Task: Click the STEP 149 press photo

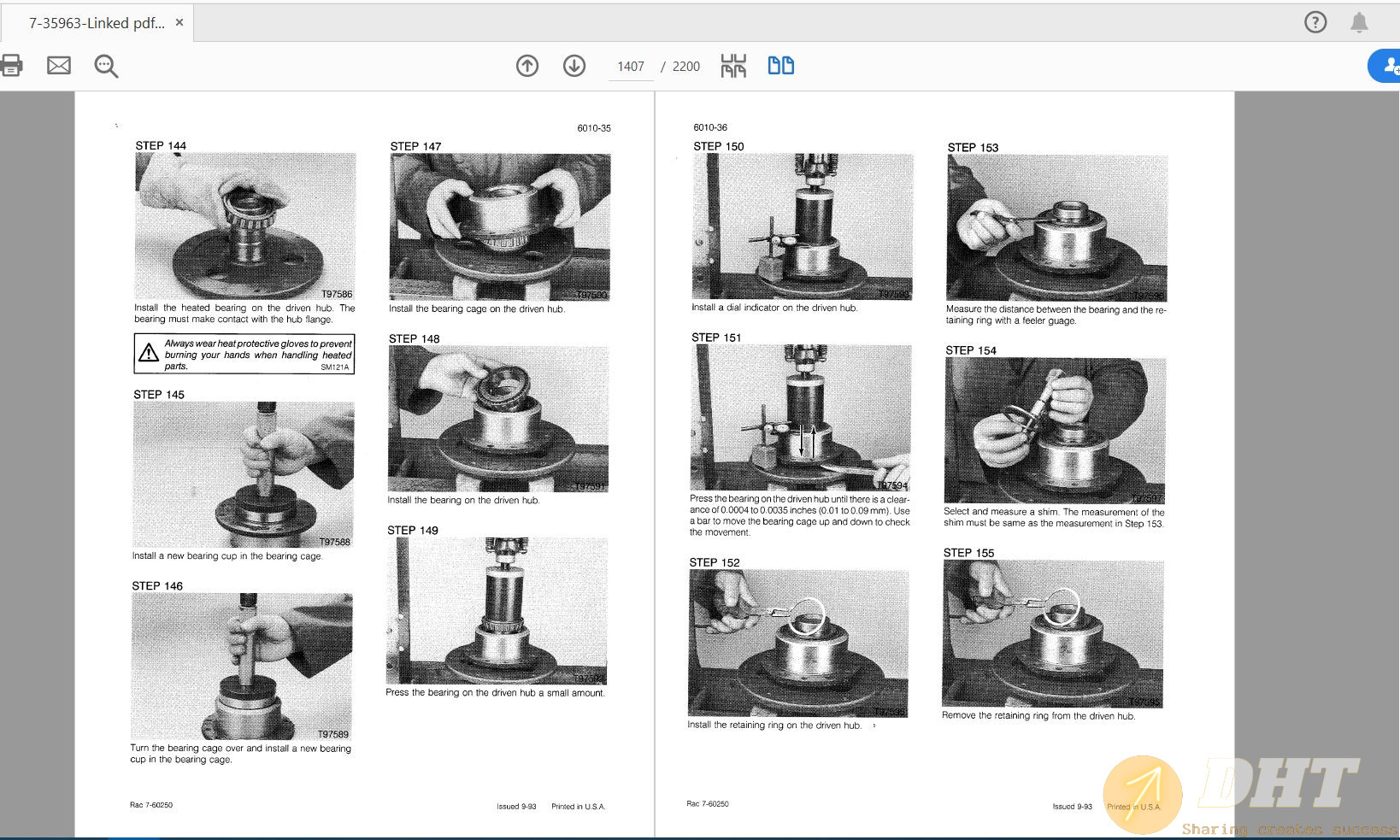Action: (497, 610)
